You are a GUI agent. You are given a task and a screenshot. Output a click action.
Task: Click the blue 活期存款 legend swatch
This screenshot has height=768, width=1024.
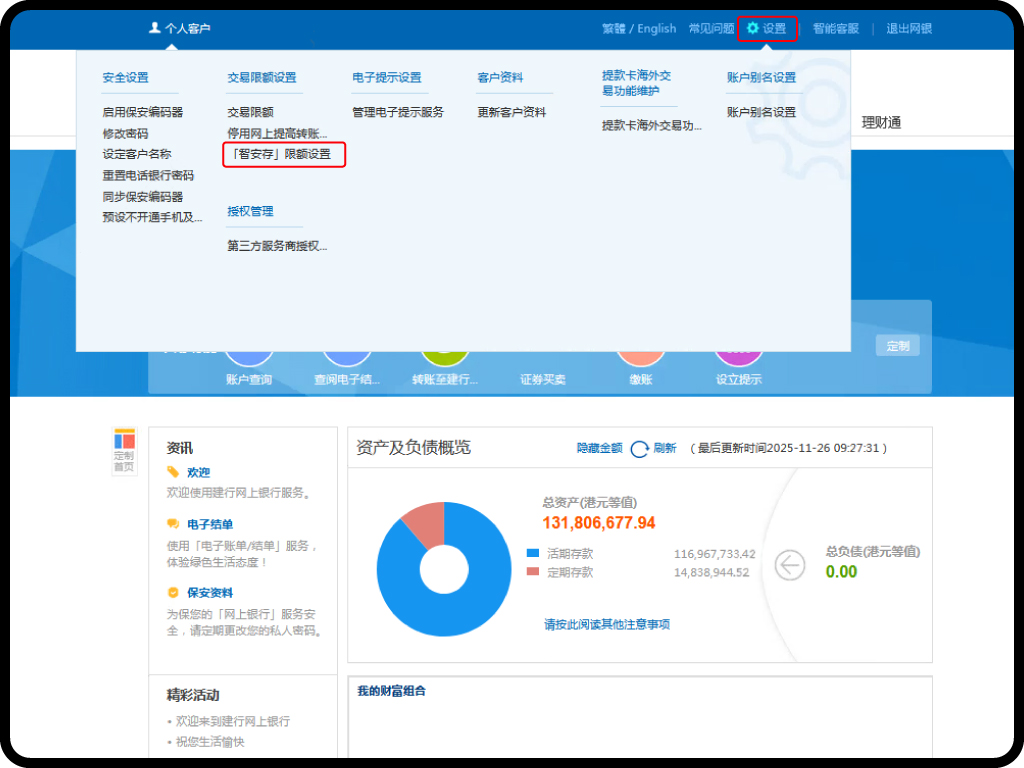pyautogui.click(x=533, y=553)
